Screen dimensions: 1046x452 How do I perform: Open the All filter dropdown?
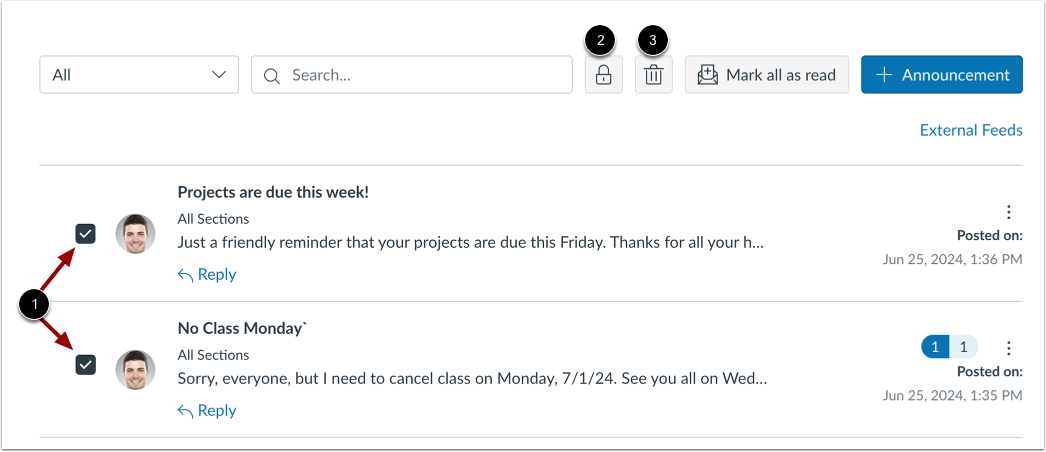tap(139, 75)
